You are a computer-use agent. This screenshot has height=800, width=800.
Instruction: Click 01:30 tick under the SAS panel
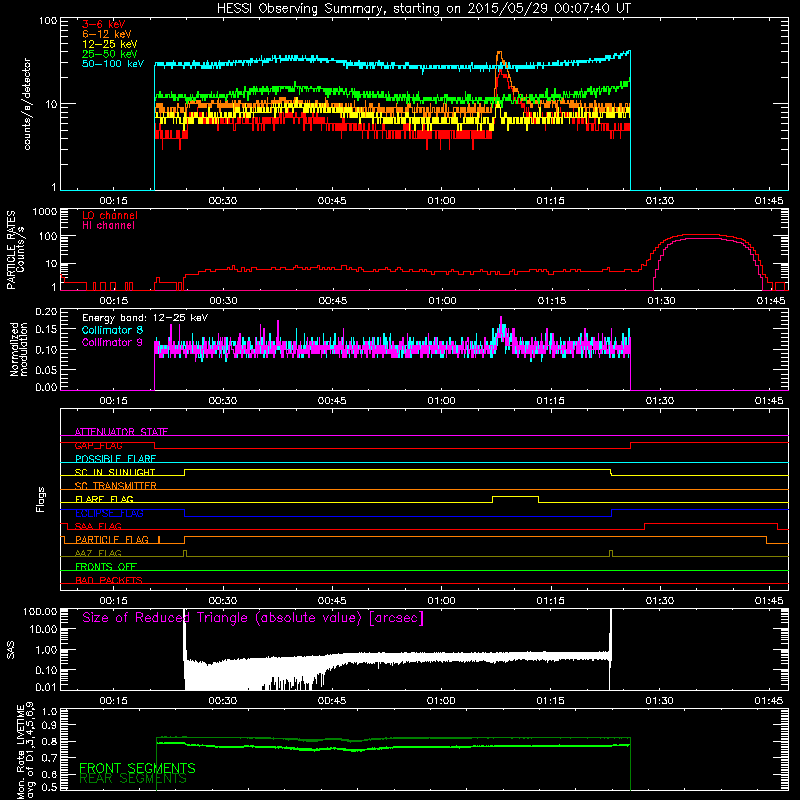[x=660, y=701]
